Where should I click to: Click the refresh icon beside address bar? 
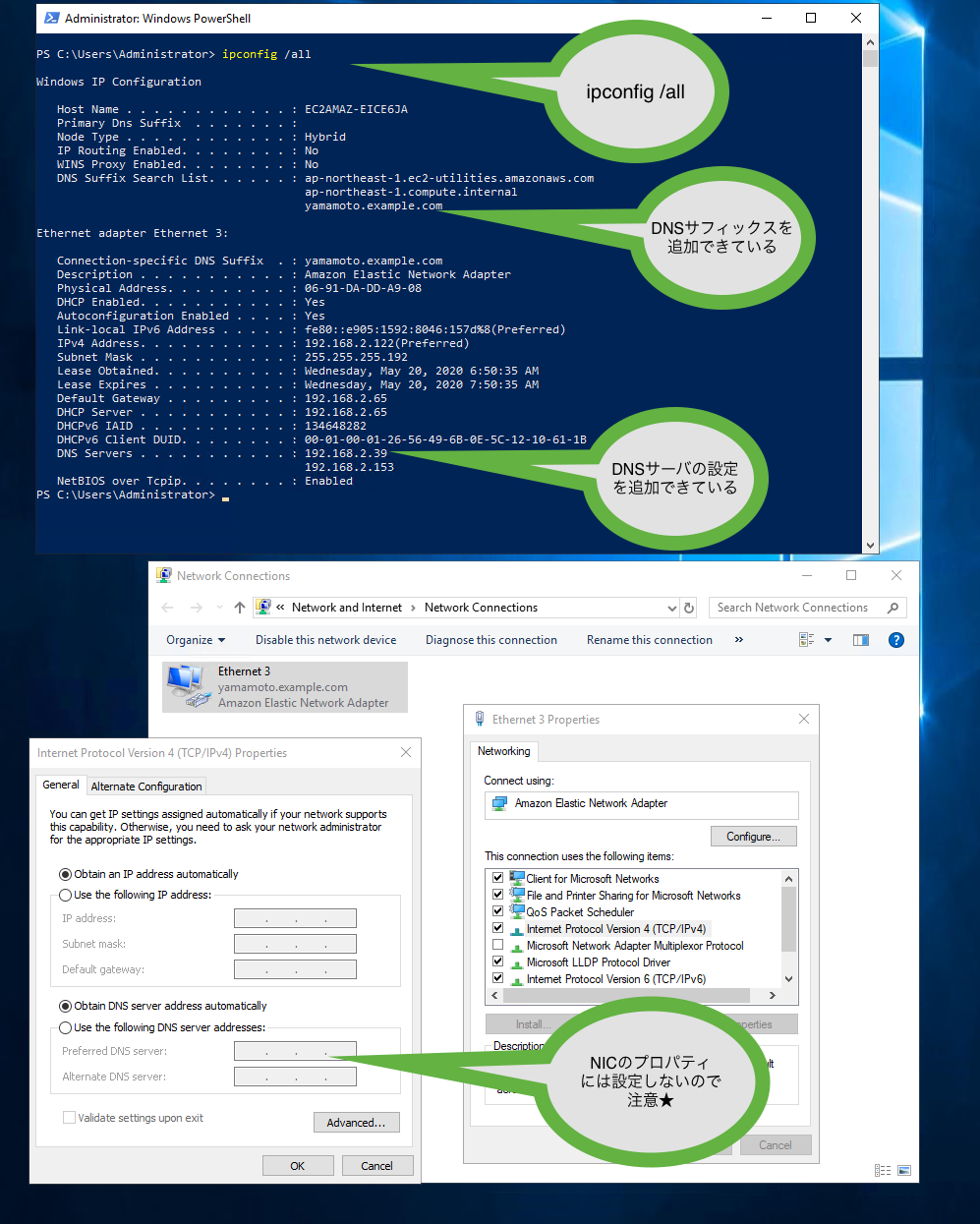(689, 609)
